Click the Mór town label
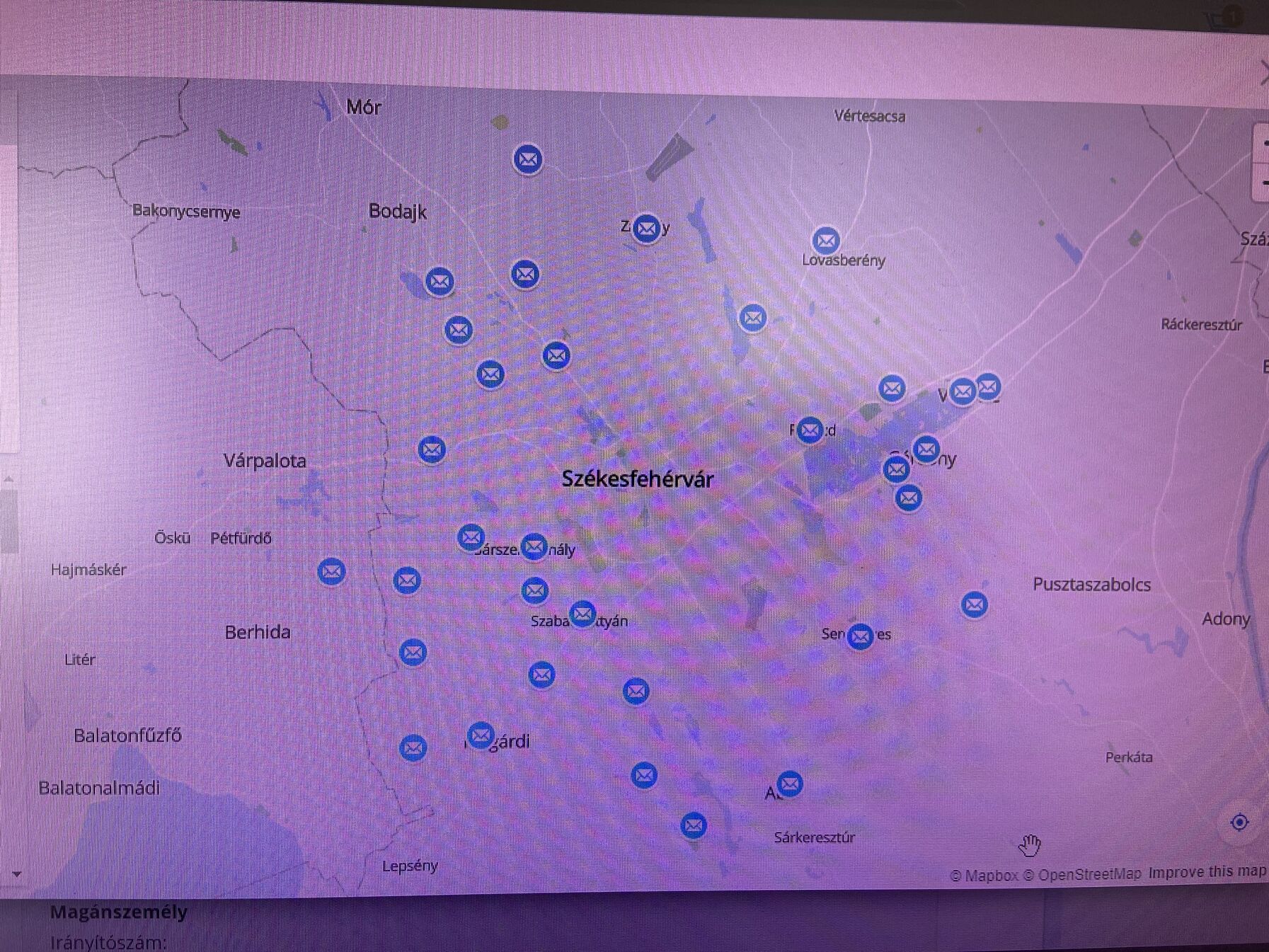 coord(364,107)
